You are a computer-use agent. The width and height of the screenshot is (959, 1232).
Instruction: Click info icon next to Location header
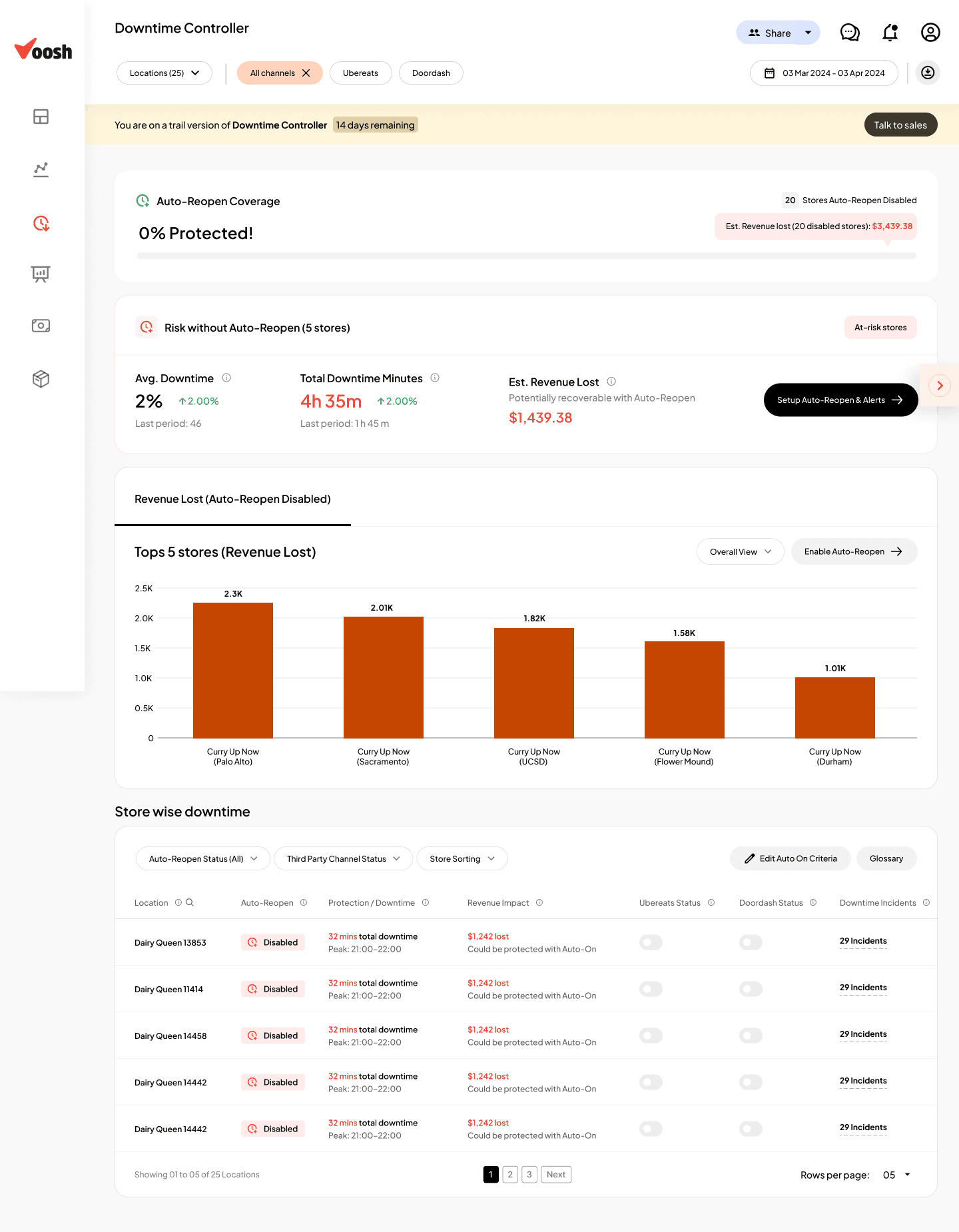point(178,902)
